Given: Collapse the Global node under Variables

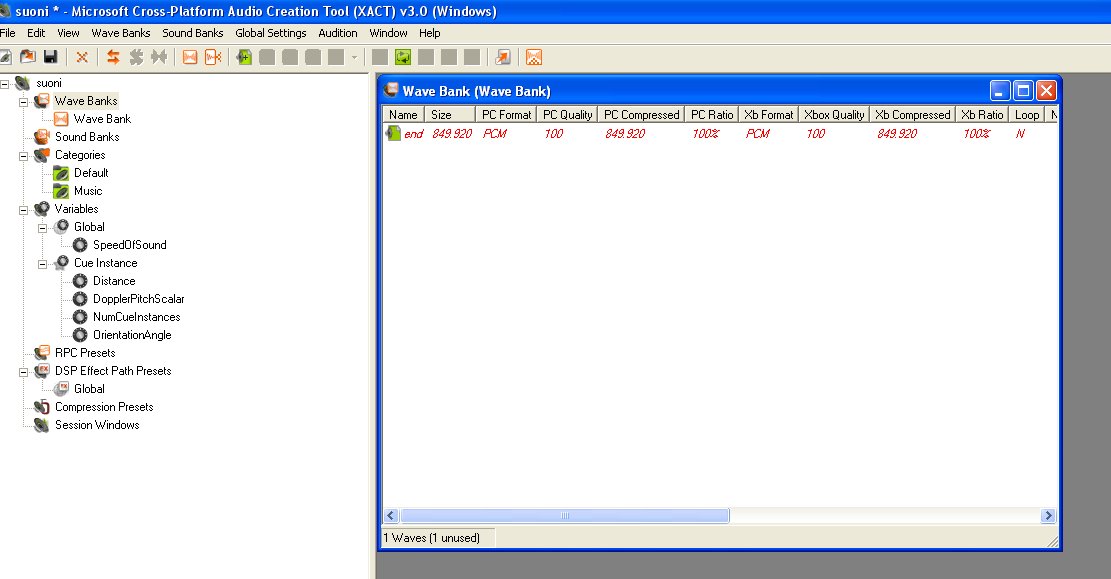Looking at the screenshot, I should [43, 228].
